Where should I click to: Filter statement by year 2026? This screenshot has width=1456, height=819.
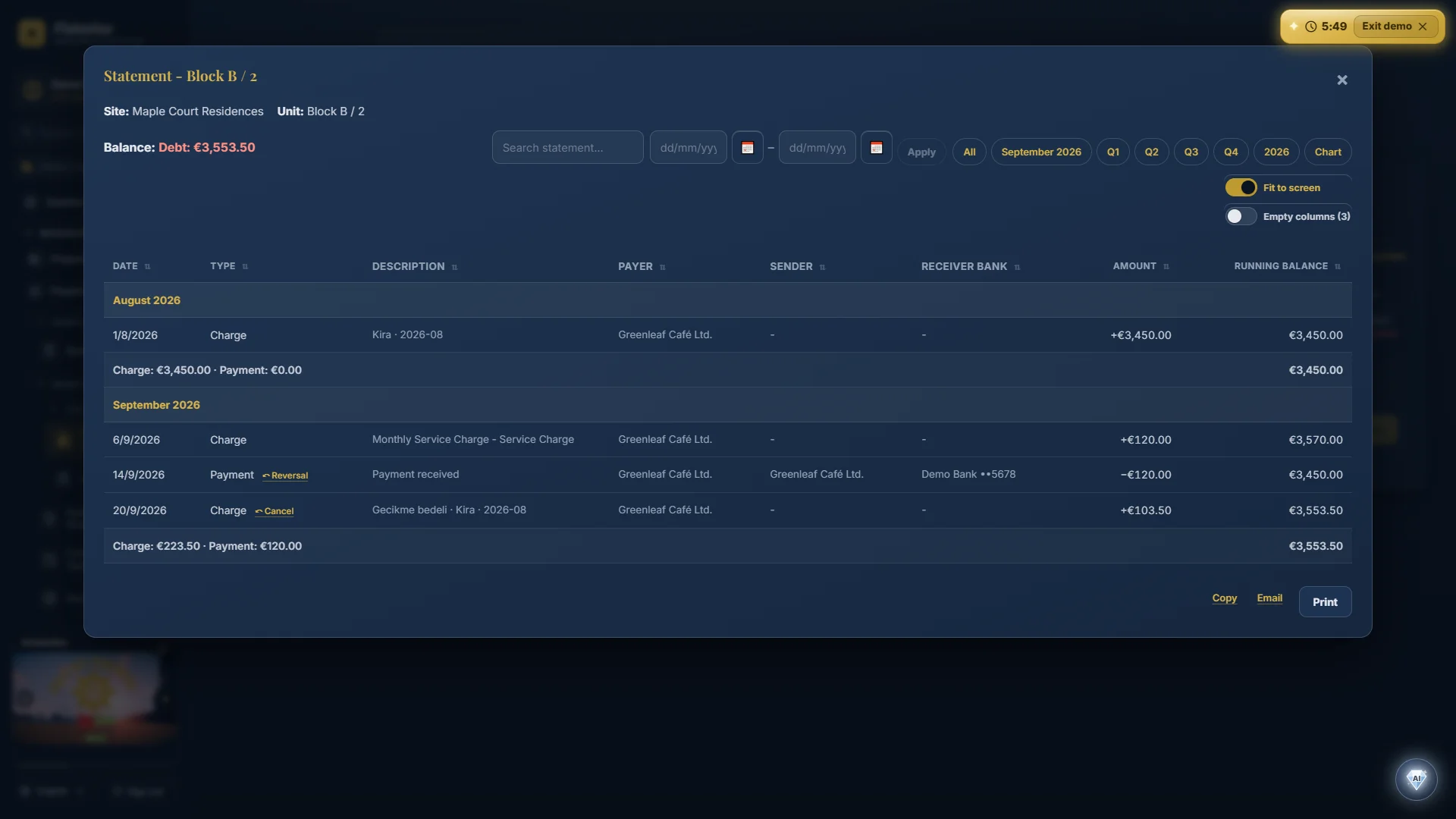coord(1276,152)
